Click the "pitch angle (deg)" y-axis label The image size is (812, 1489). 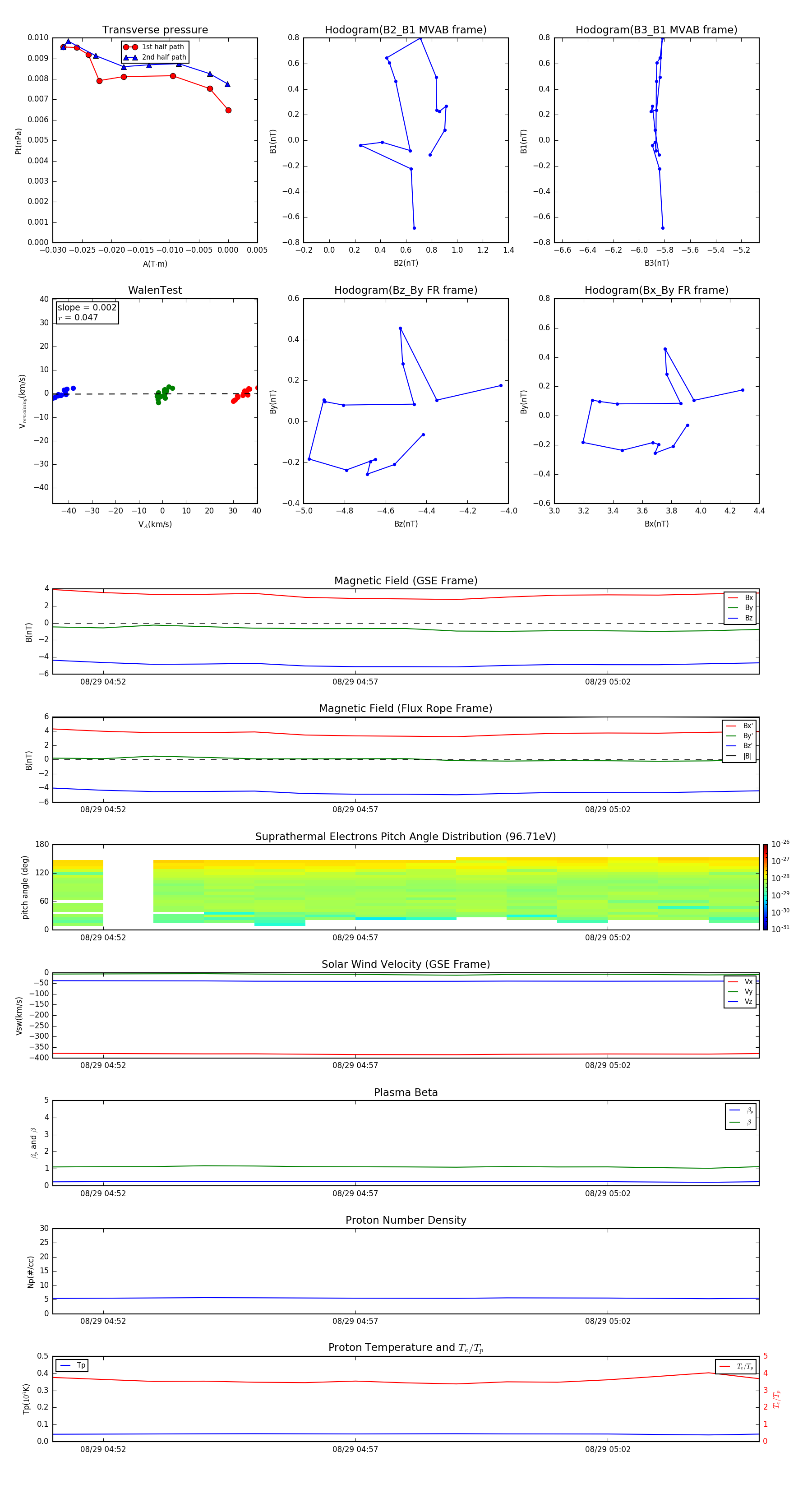click(x=25, y=887)
